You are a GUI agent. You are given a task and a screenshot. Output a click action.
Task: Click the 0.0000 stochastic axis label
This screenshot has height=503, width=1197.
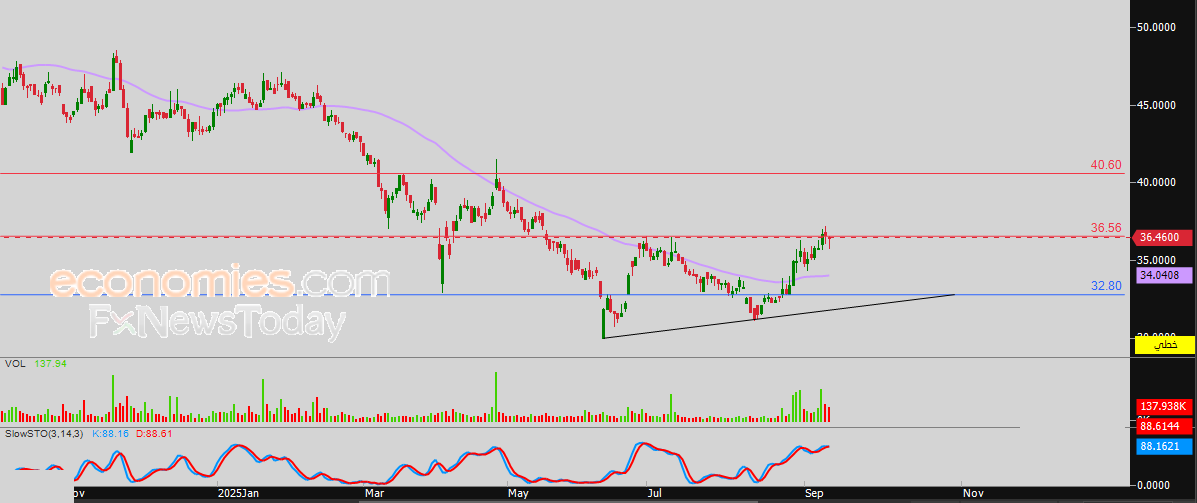[x=1154, y=484]
